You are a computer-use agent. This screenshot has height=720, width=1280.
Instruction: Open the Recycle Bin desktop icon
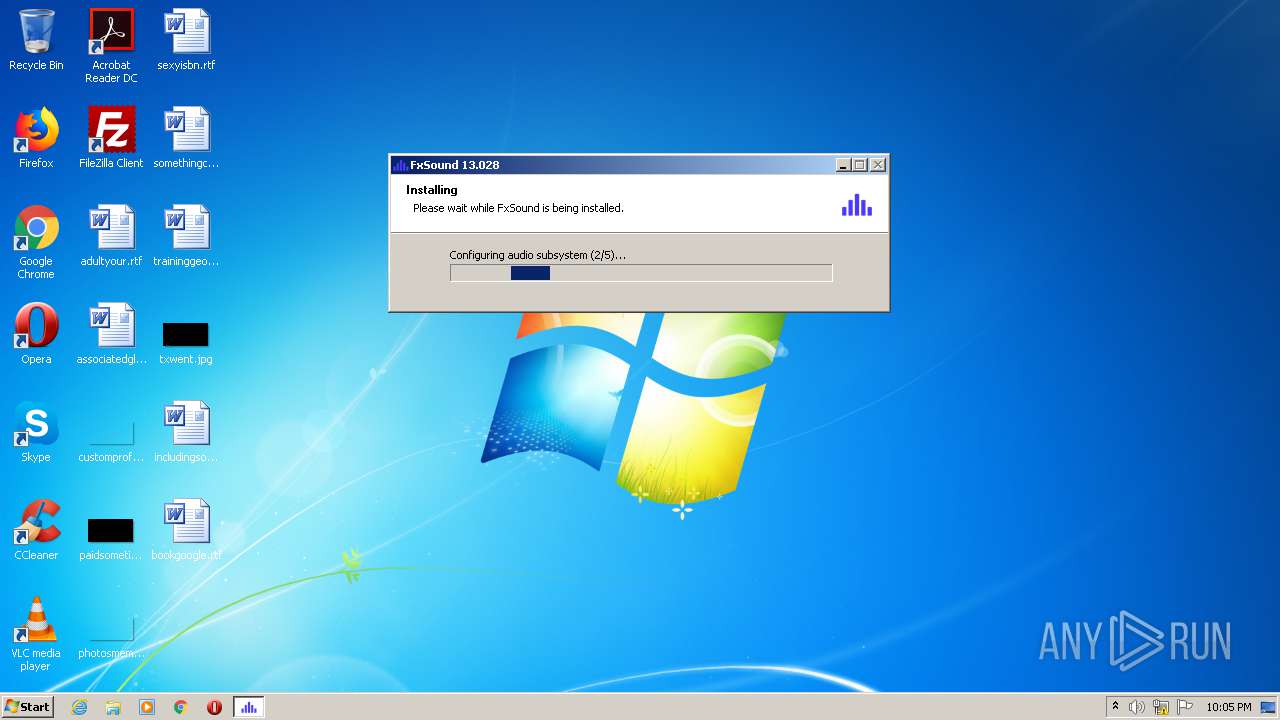pos(36,40)
